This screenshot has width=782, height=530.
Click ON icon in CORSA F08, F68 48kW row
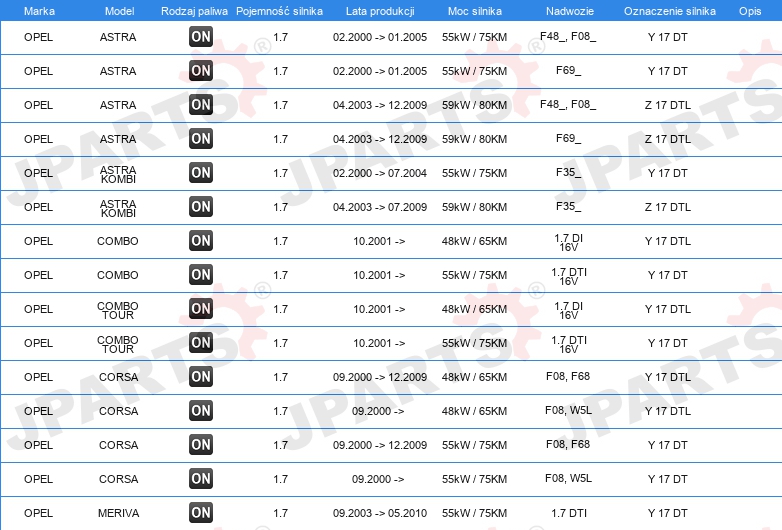point(201,376)
